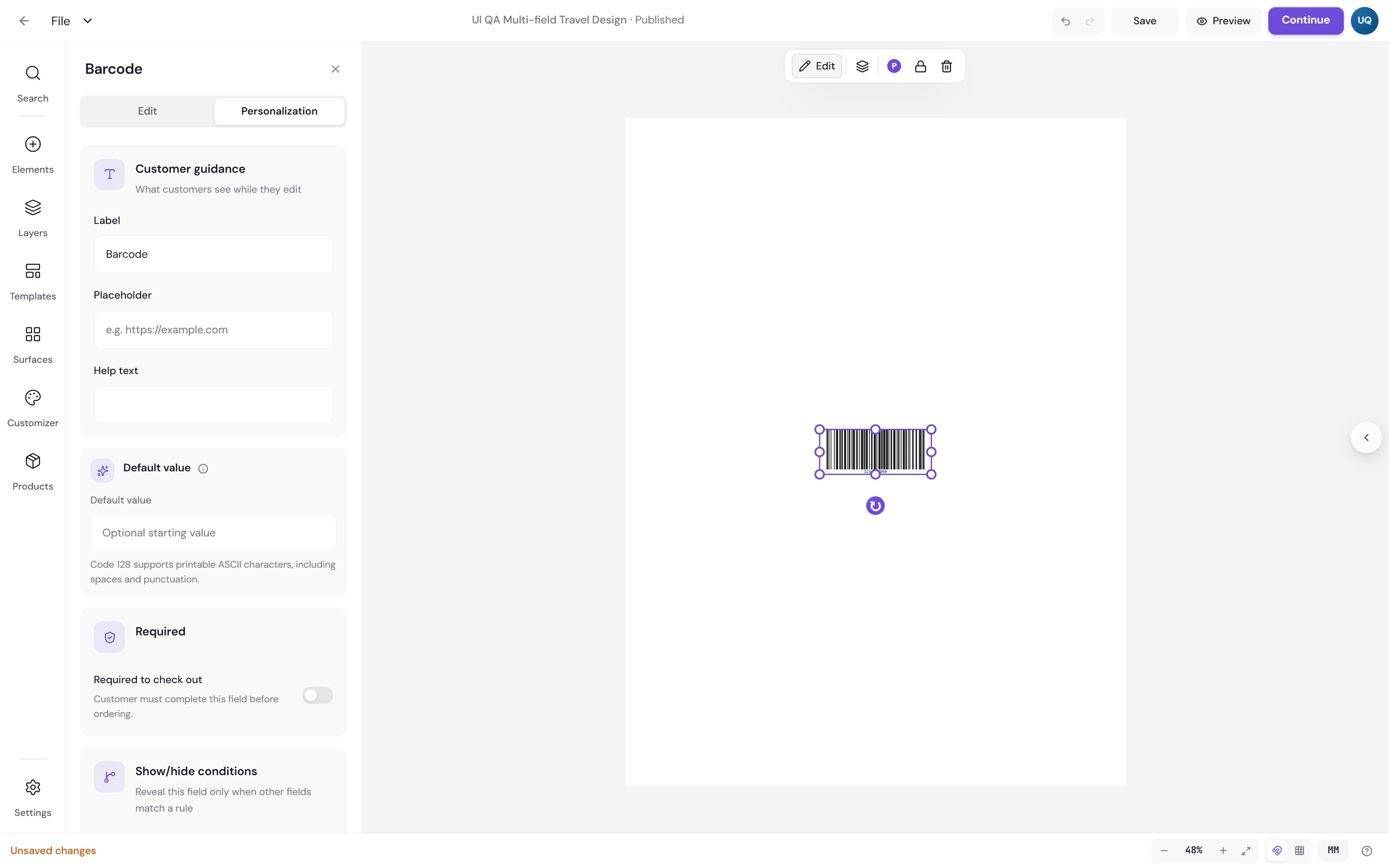1389x868 pixels.
Task: Open the help question mark icon
Action: (1366, 850)
